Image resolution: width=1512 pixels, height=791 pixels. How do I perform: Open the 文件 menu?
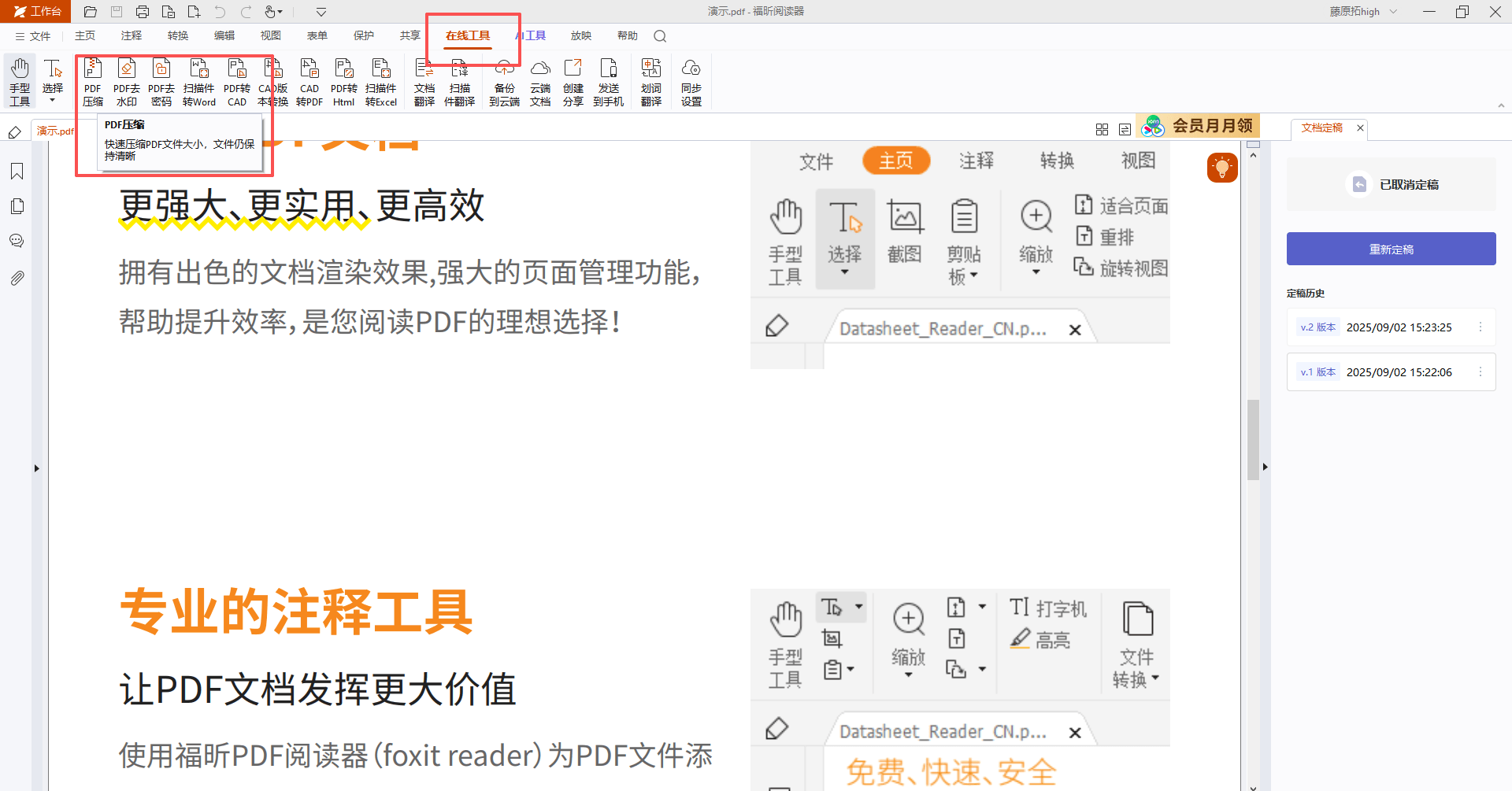coord(33,36)
